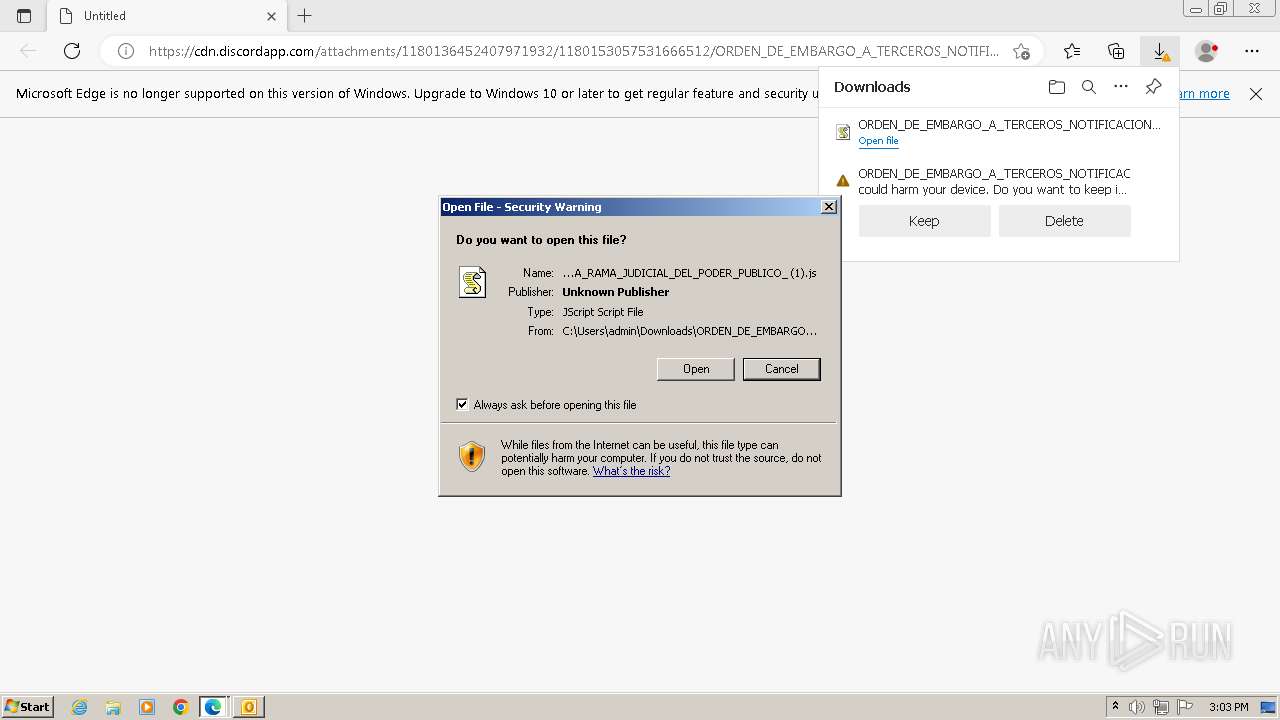Click the cdn.discordapp.com address bar URL
The image size is (1280, 720).
[x=573, y=51]
